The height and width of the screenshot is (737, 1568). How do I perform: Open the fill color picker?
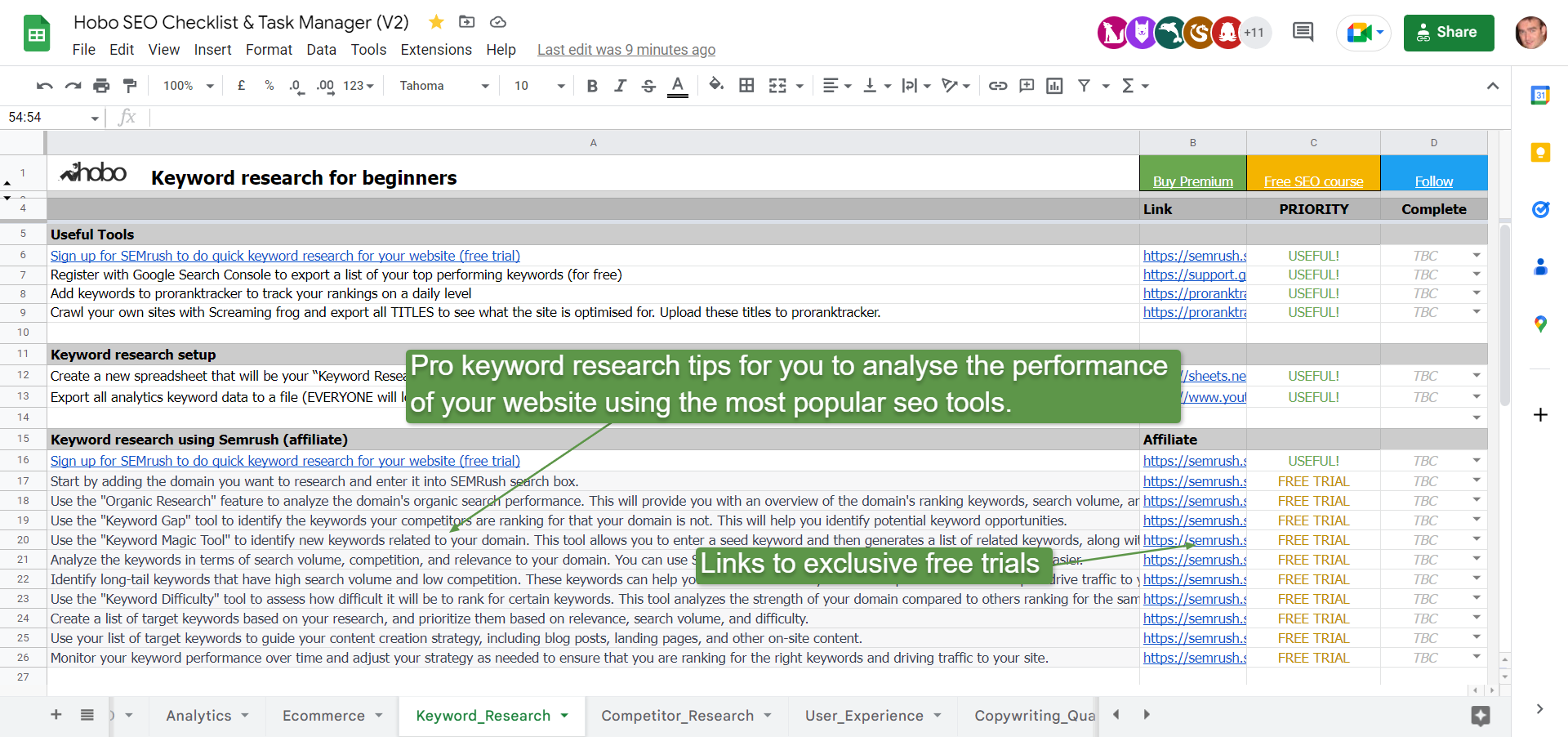click(x=716, y=85)
